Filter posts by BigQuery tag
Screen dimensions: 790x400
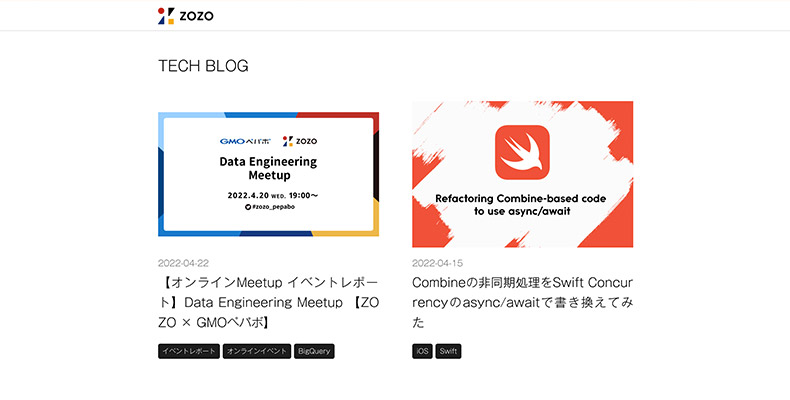[x=314, y=351]
